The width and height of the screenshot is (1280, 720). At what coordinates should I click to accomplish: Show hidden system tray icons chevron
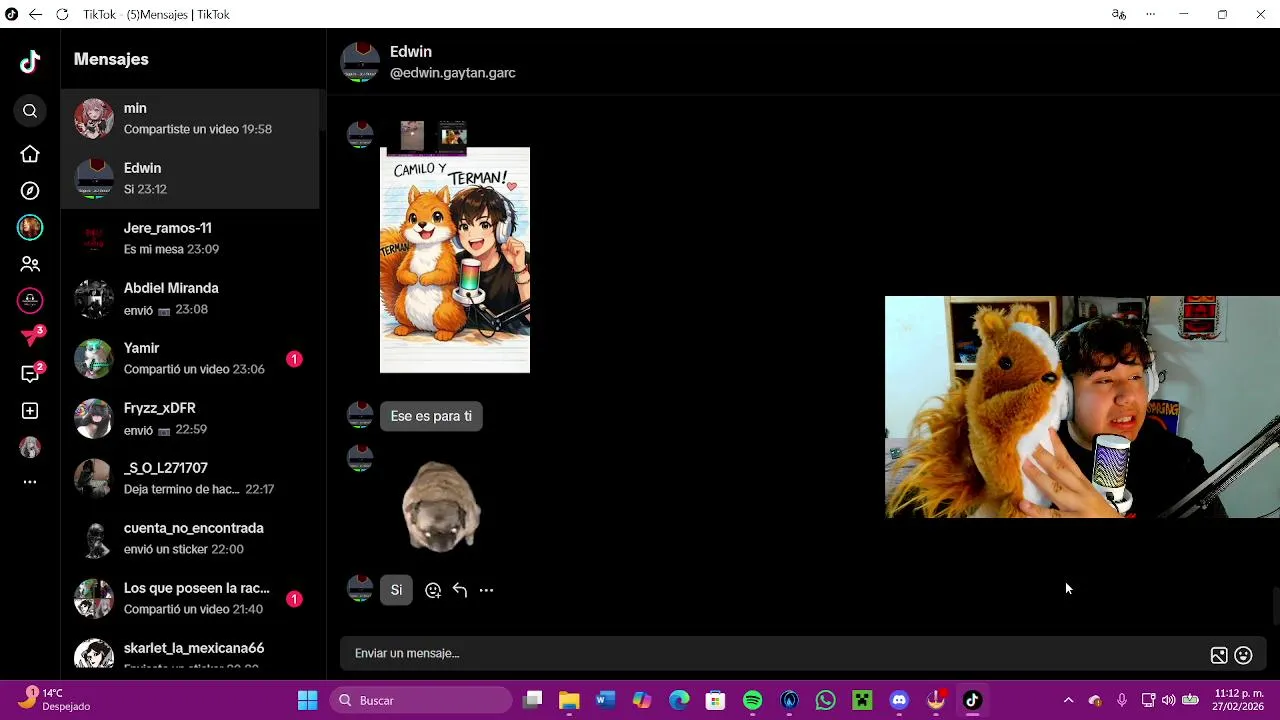1068,700
